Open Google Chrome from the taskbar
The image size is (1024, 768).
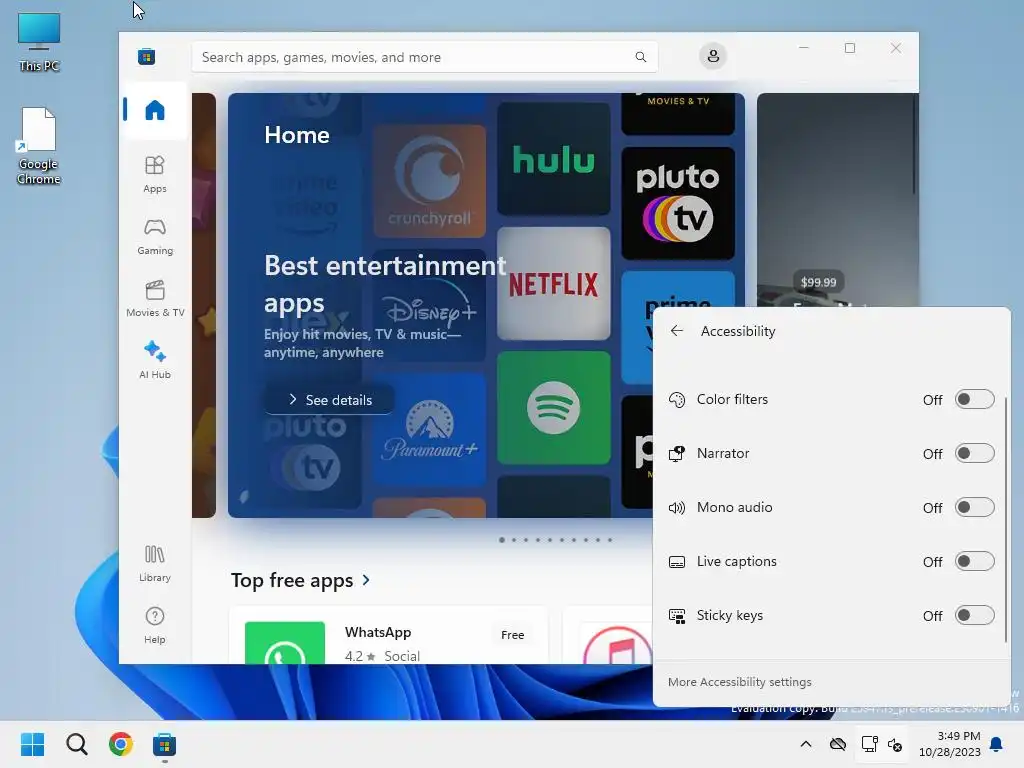point(121,744)
